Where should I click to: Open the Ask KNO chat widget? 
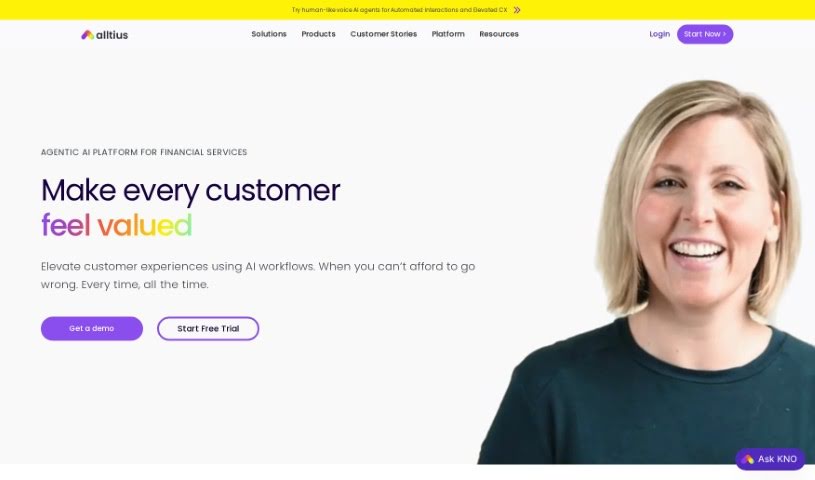click(770, 459)
